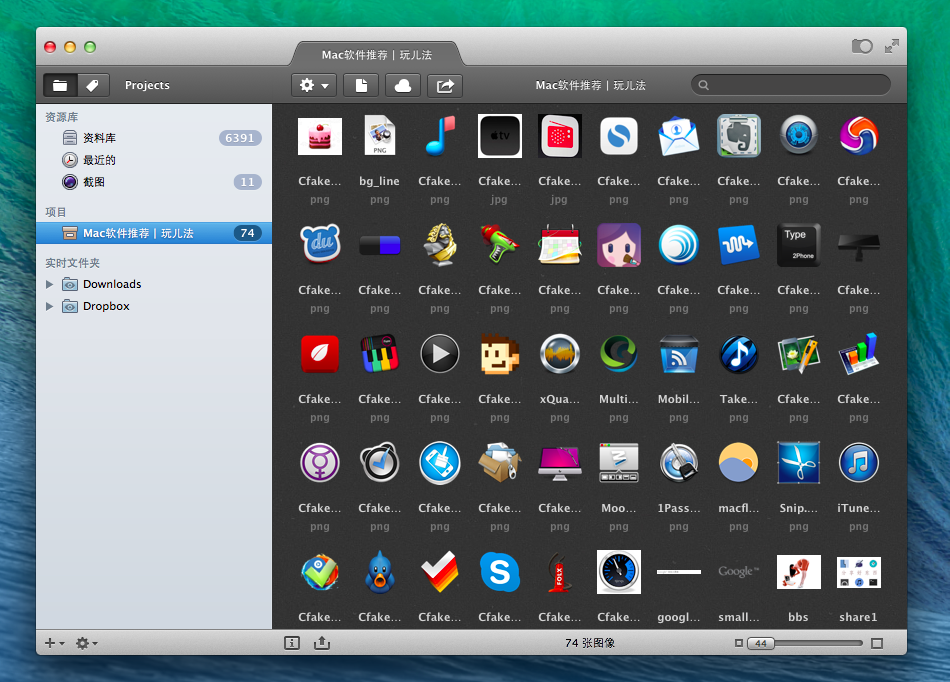This screenshot has height=682, width=950.
Task: Select the red radio icon thumbnail
Action: [x=560, y=136]
